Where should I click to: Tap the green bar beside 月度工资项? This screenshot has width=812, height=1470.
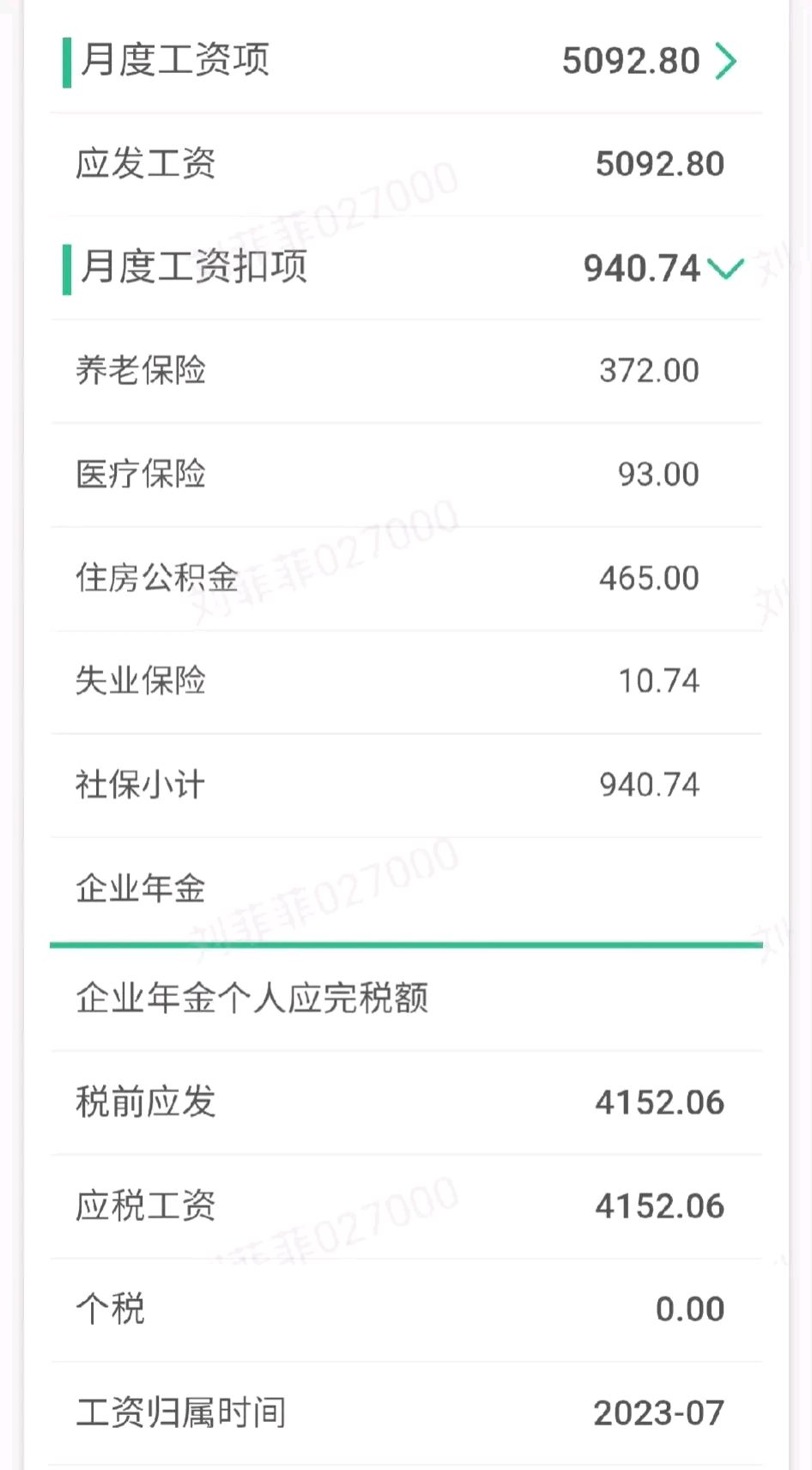coord(66,60)
